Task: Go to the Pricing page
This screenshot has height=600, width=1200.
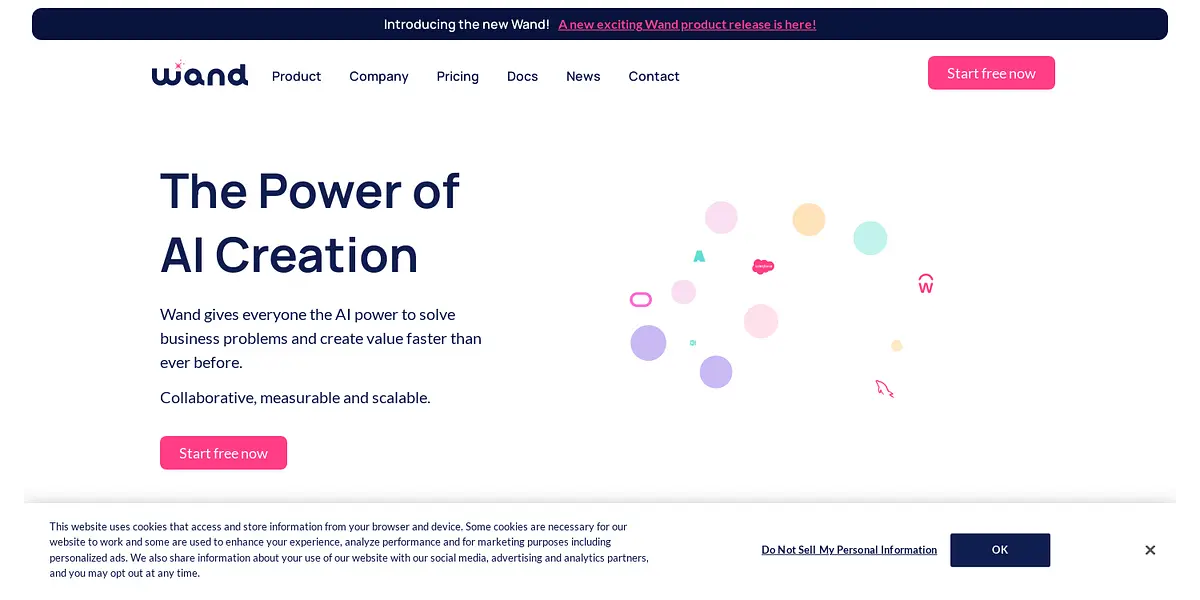Action: [x=457, y=76]
